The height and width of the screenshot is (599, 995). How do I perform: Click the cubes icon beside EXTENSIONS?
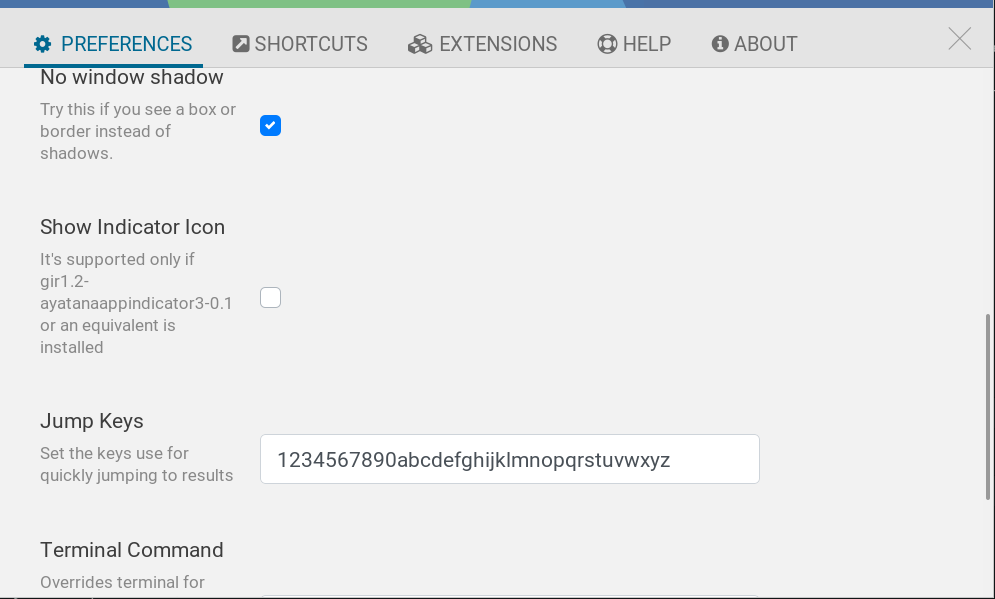(418, 44)
